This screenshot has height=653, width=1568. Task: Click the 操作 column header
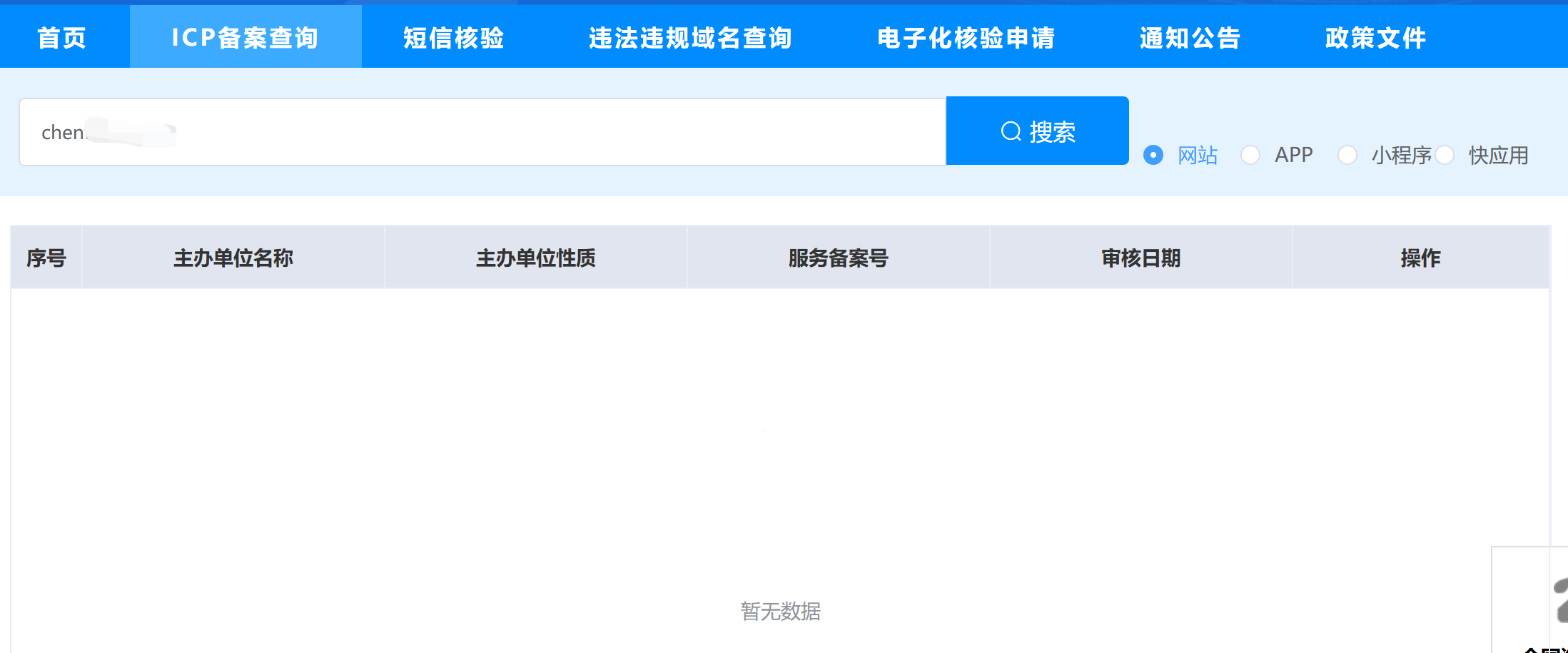coord(1421,258)
